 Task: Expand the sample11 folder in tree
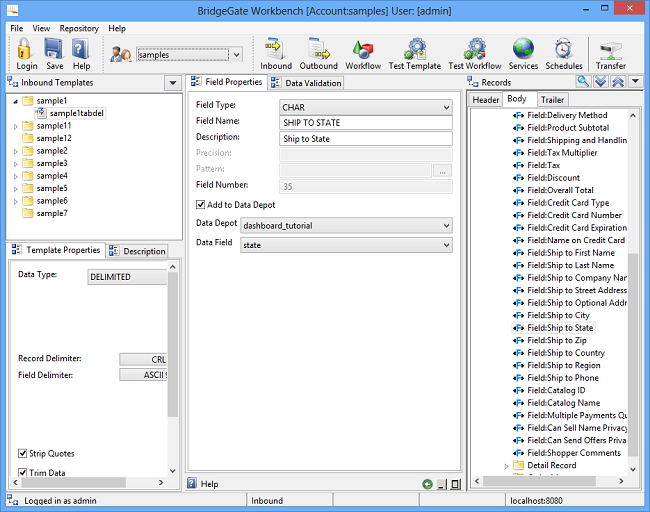point(15,126)
